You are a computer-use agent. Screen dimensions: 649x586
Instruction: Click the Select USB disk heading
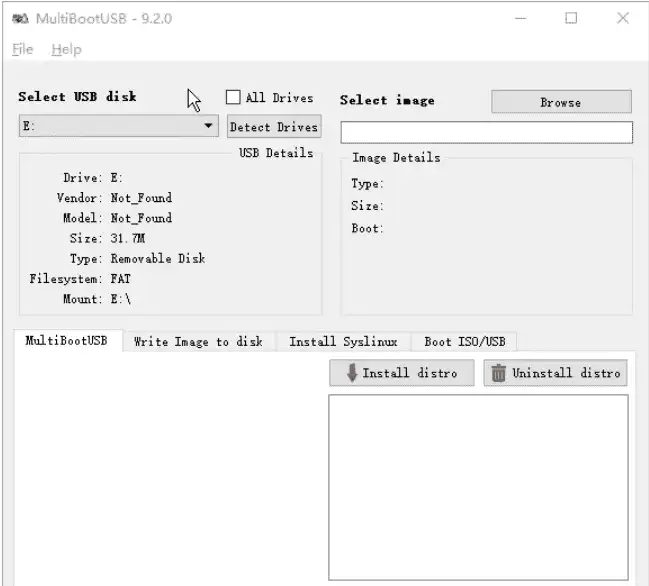coord(77,96)
